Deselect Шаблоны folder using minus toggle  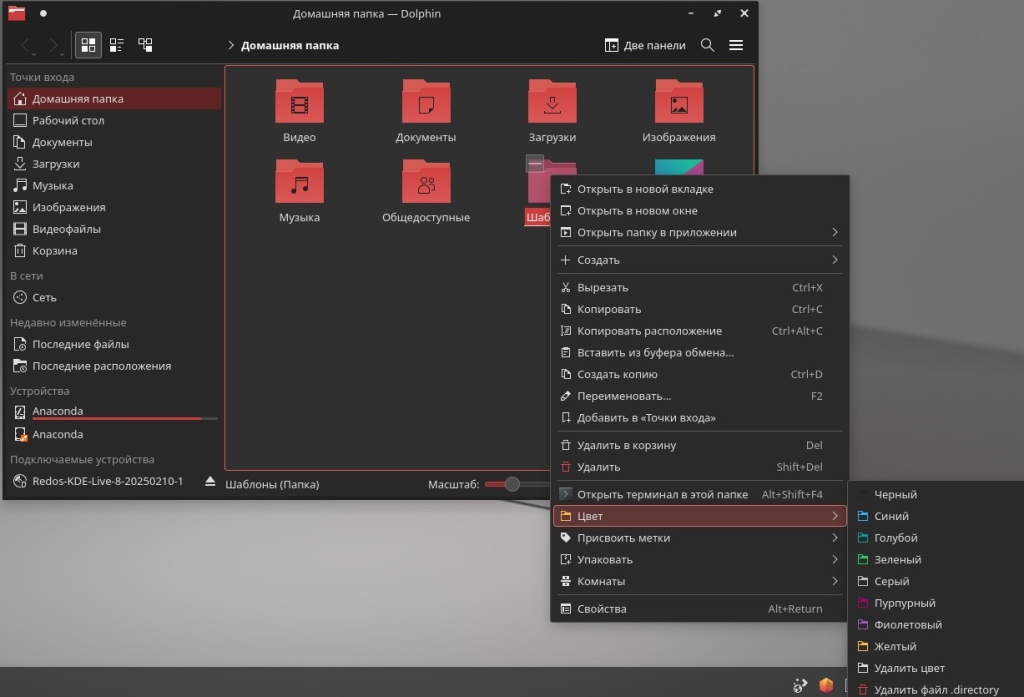pos(535,163)
